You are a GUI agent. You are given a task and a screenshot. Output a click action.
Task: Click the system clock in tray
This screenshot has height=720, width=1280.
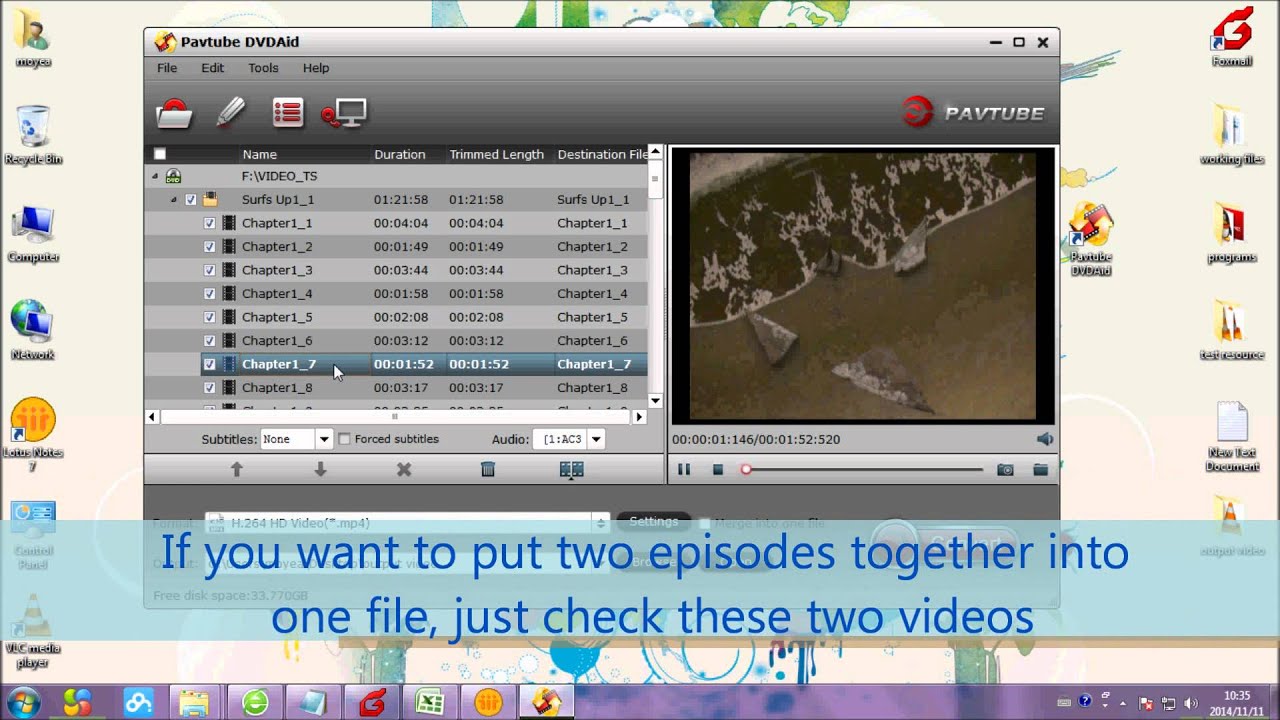pos(1237,702)
